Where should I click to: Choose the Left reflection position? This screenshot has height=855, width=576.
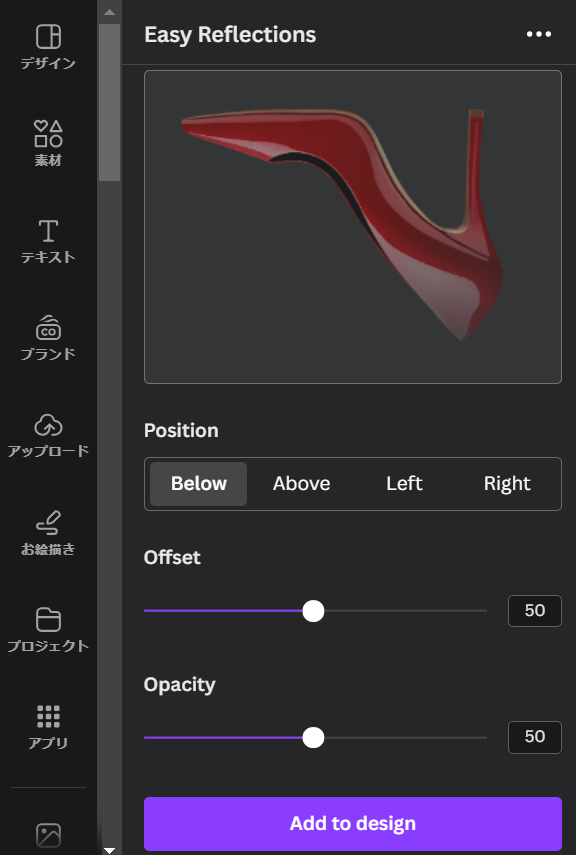click(404, 484)
